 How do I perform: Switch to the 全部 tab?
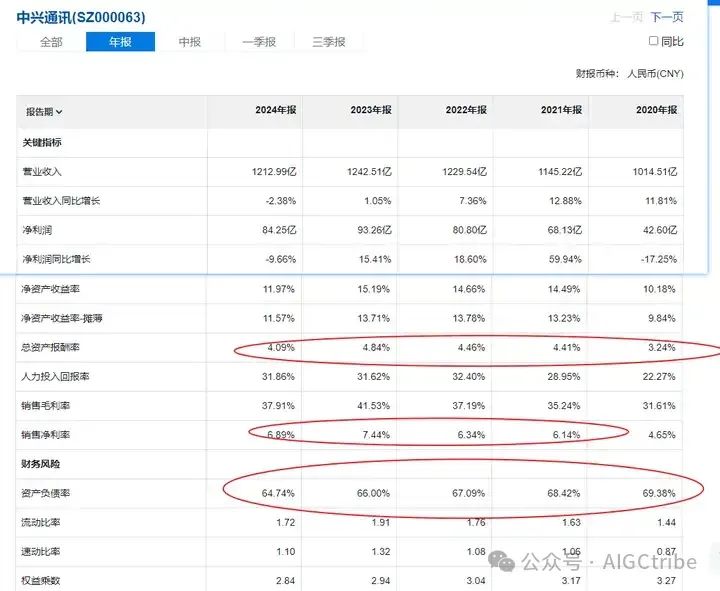pos(51,42)
